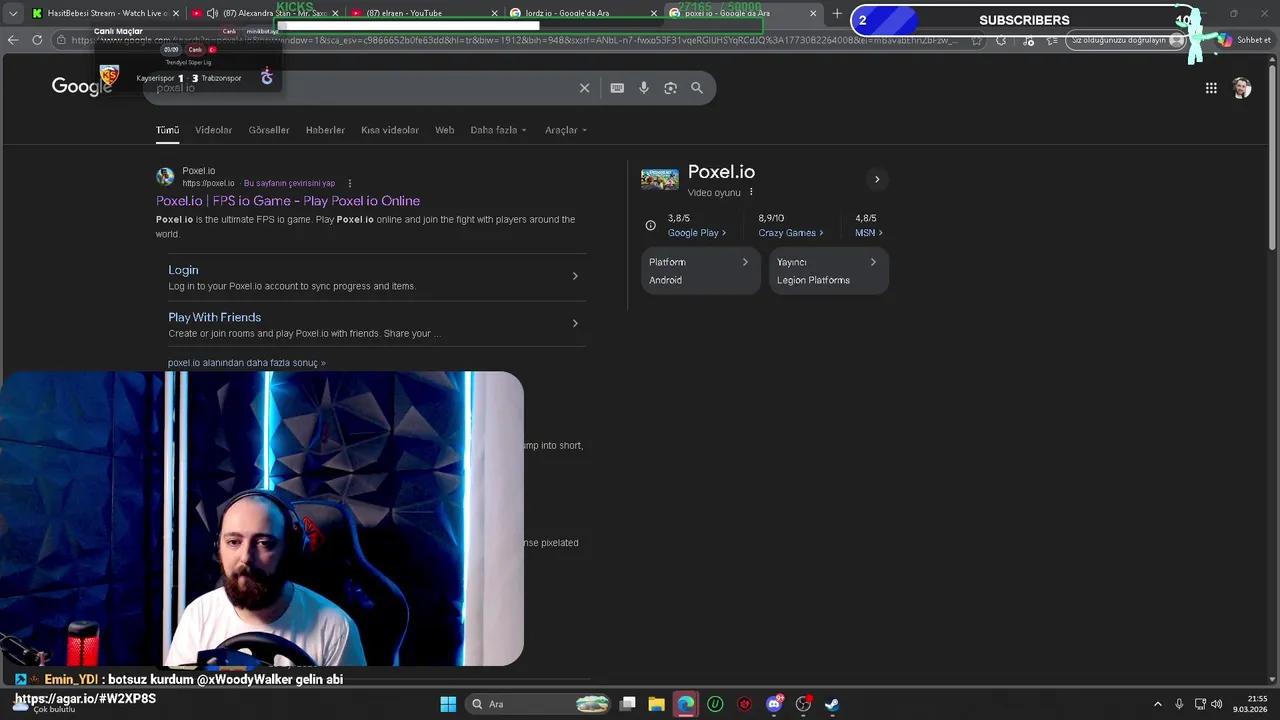Expand the Poxel.io knowledge panel arrow
The width and height of the screenshot is (1280, 720).
(877, 180)
